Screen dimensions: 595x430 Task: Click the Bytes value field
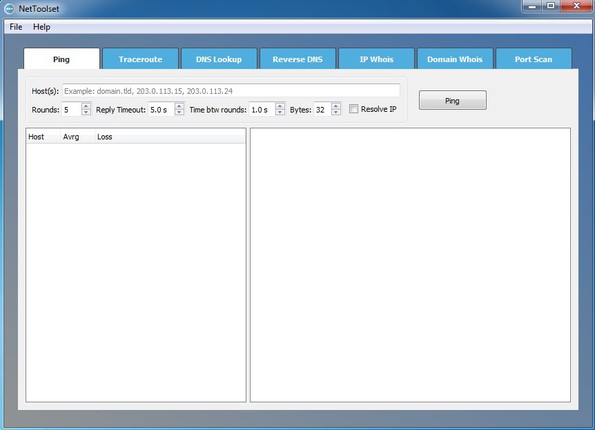(323, 110)
